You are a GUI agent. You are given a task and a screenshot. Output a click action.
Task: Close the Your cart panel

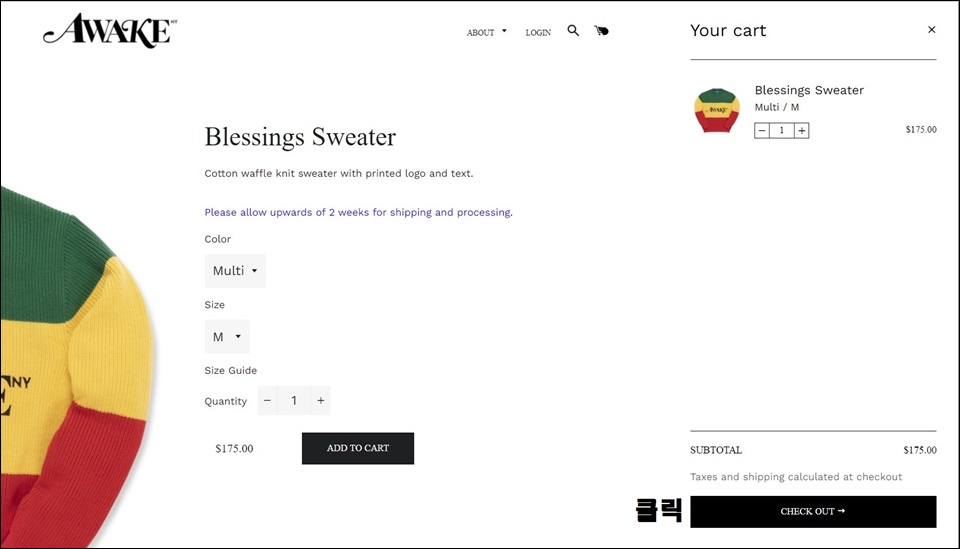point(931,29)
